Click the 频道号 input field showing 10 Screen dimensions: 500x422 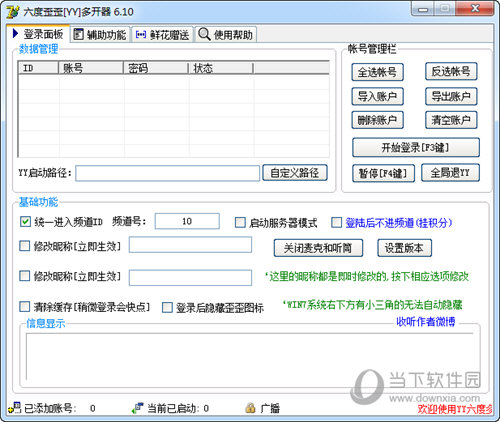click(x=187, y=221)
